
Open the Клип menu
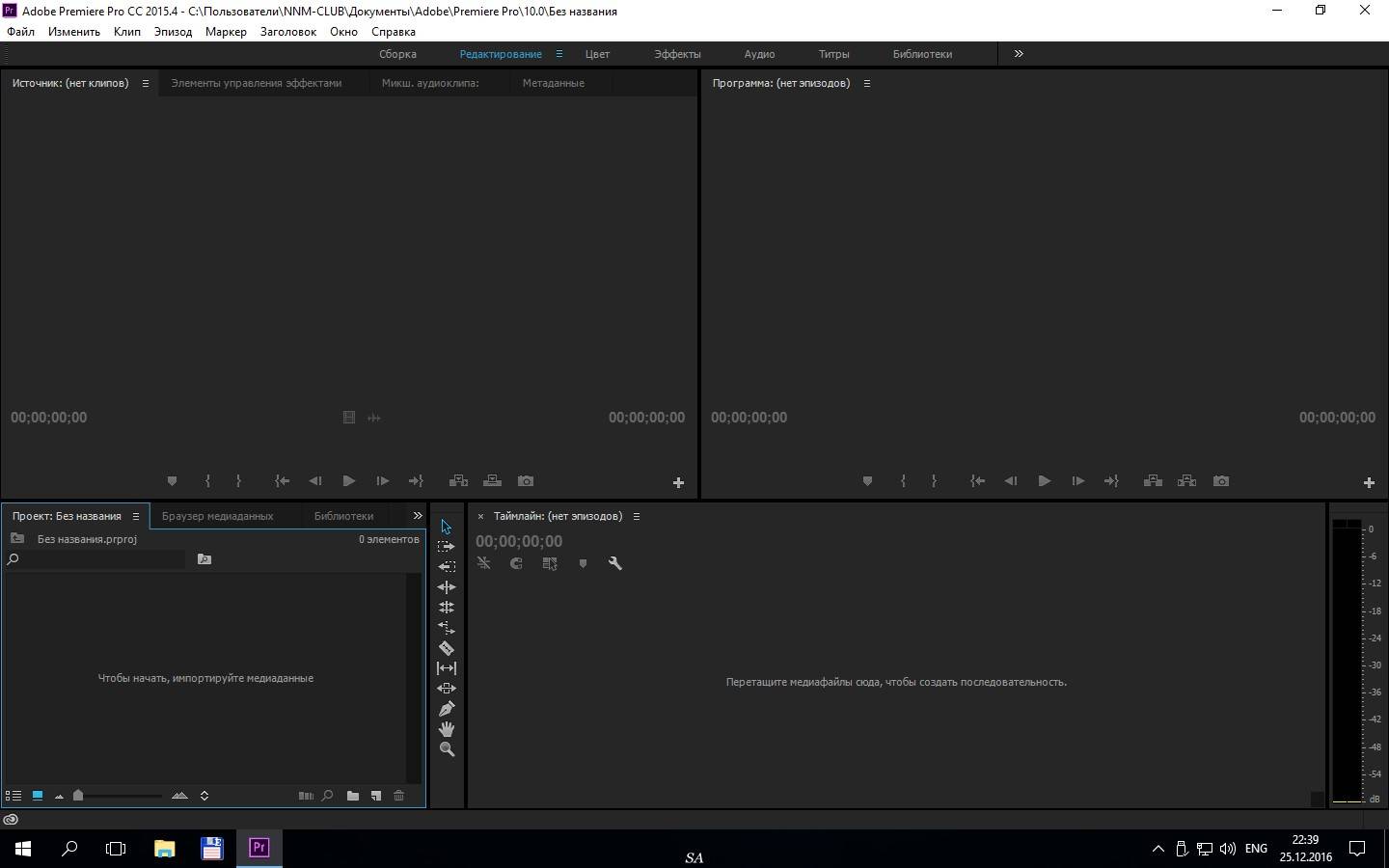coord(126,32)
